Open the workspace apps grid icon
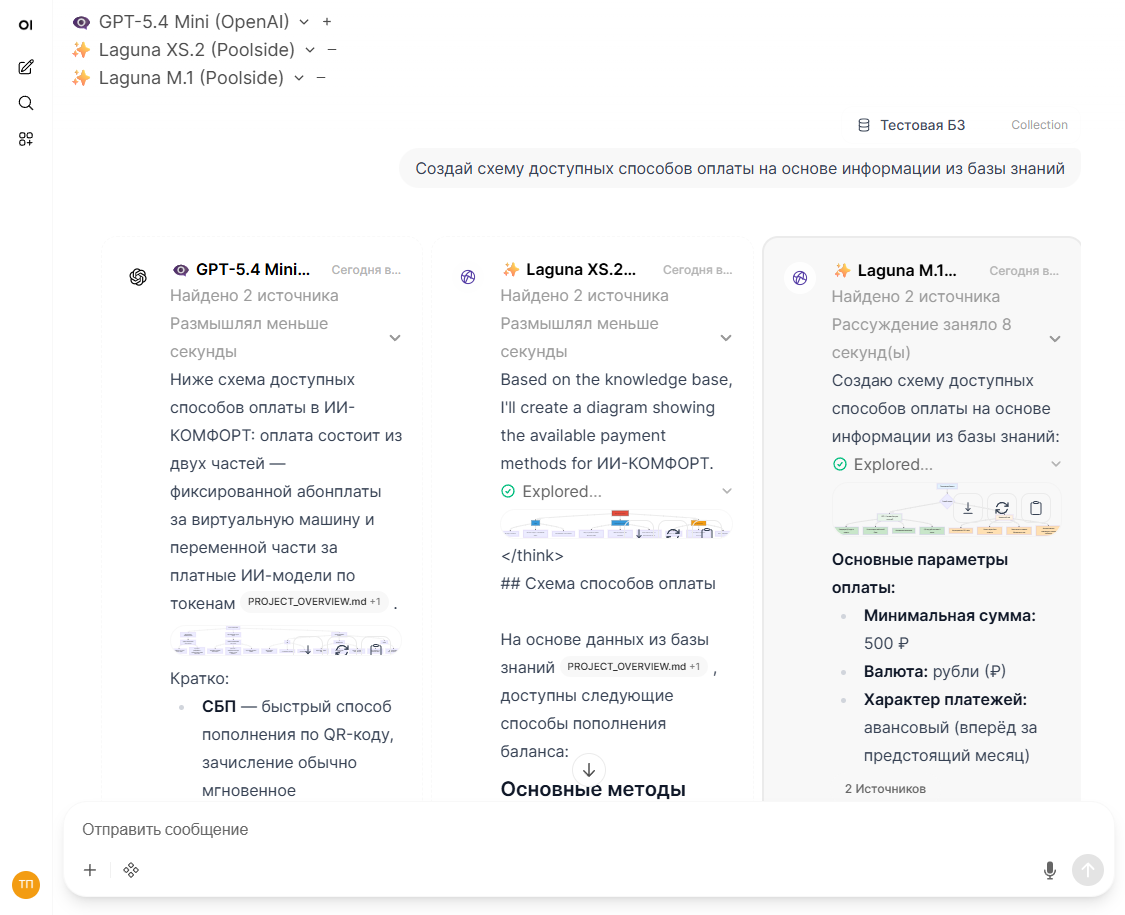Viewport: 1125px width, 915px height. (x=26, y=139)
